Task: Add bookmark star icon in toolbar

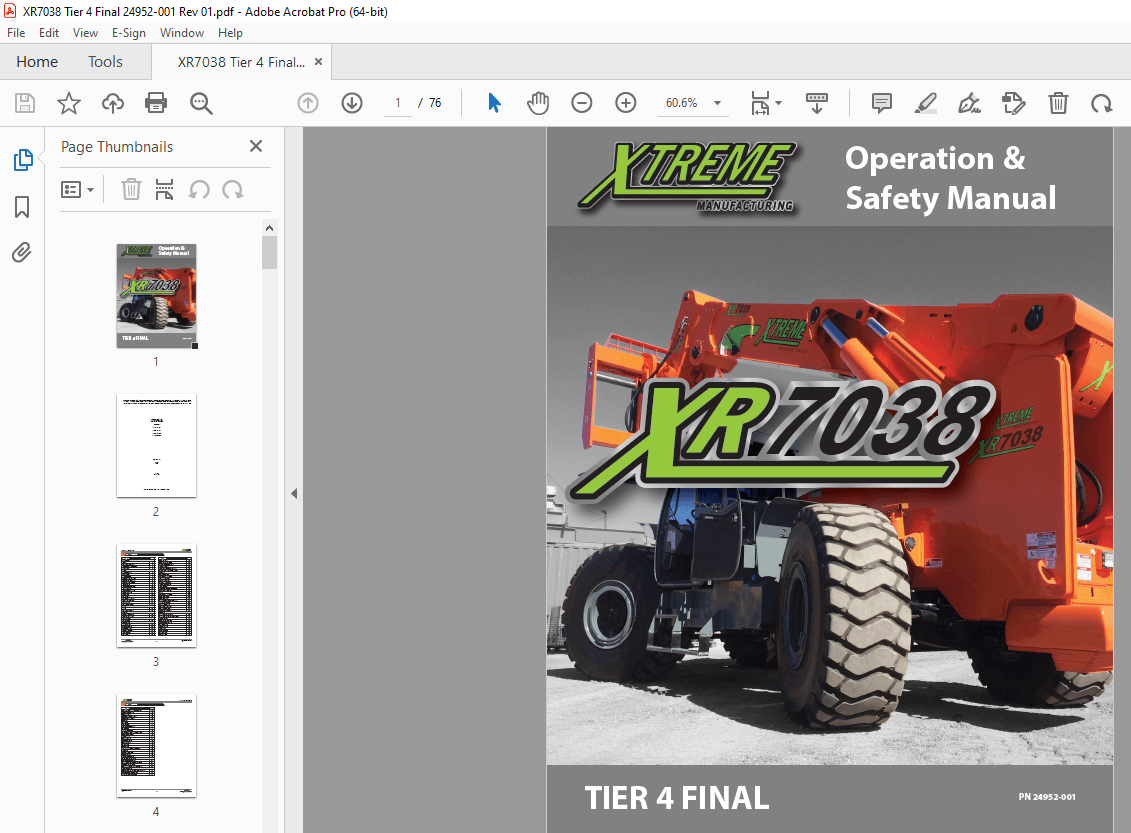Action: tap(68, 103)
